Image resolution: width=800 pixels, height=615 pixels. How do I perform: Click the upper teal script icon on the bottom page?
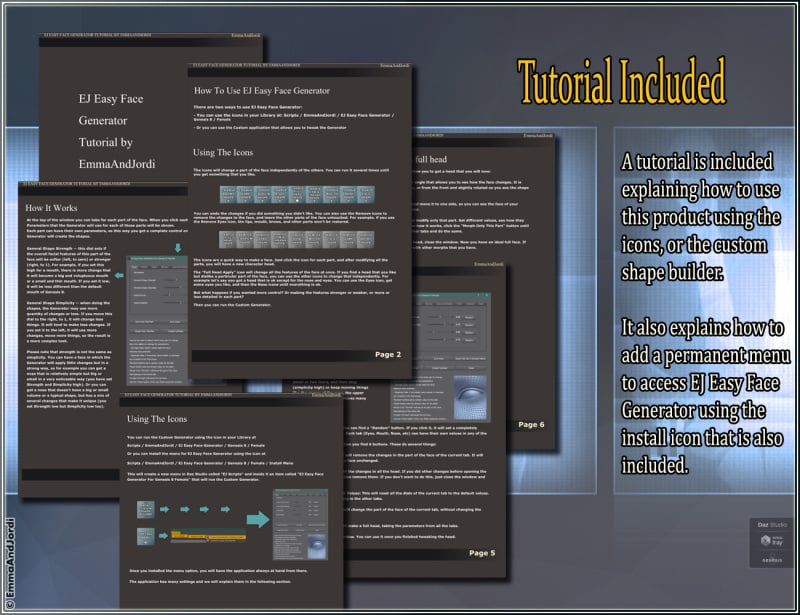coord(146,509)
